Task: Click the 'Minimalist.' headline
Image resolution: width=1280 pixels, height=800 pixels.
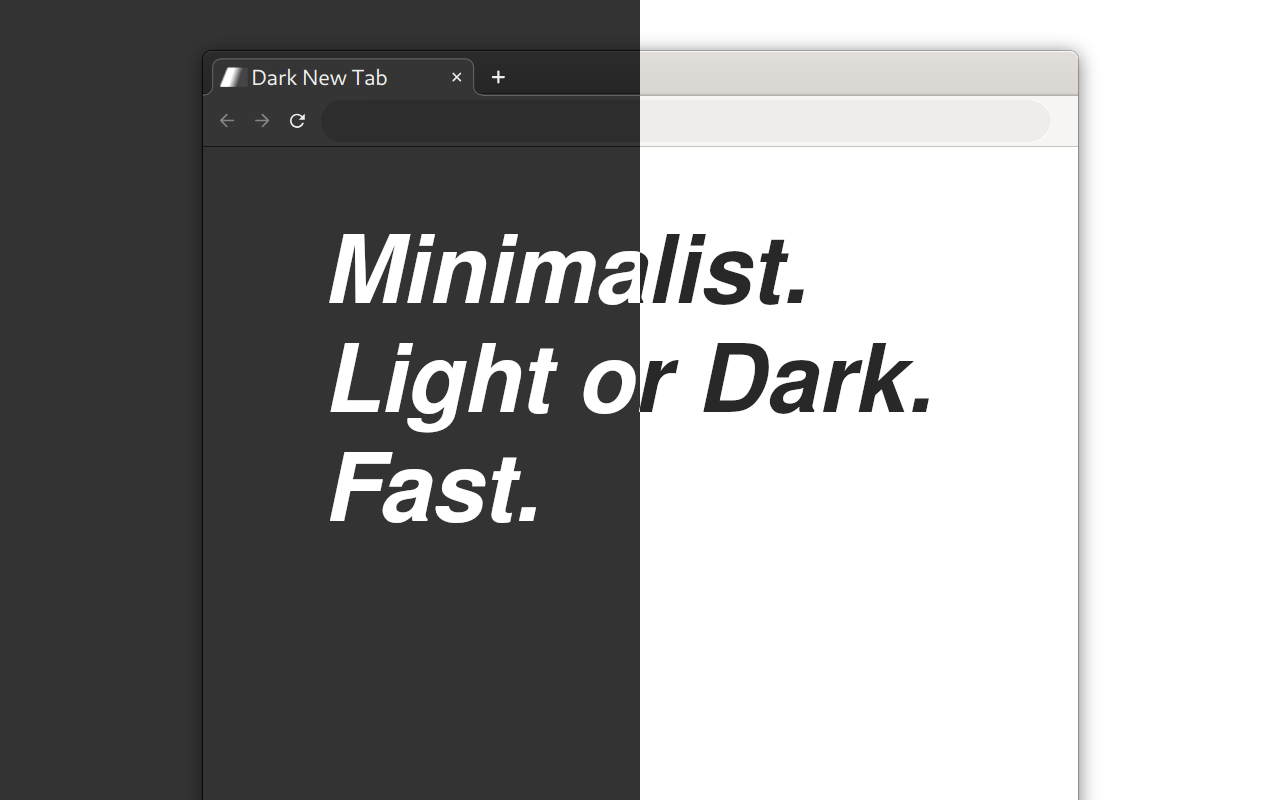Action: pos(567,268)
